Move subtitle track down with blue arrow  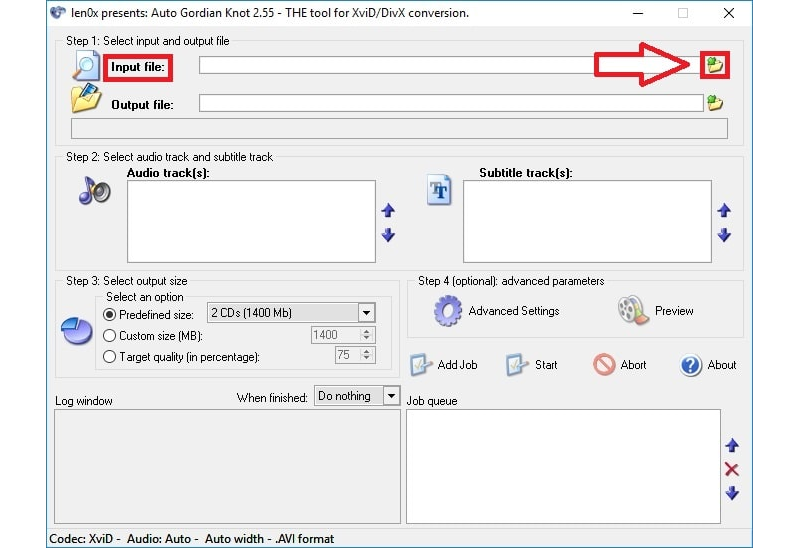point(724,235)
